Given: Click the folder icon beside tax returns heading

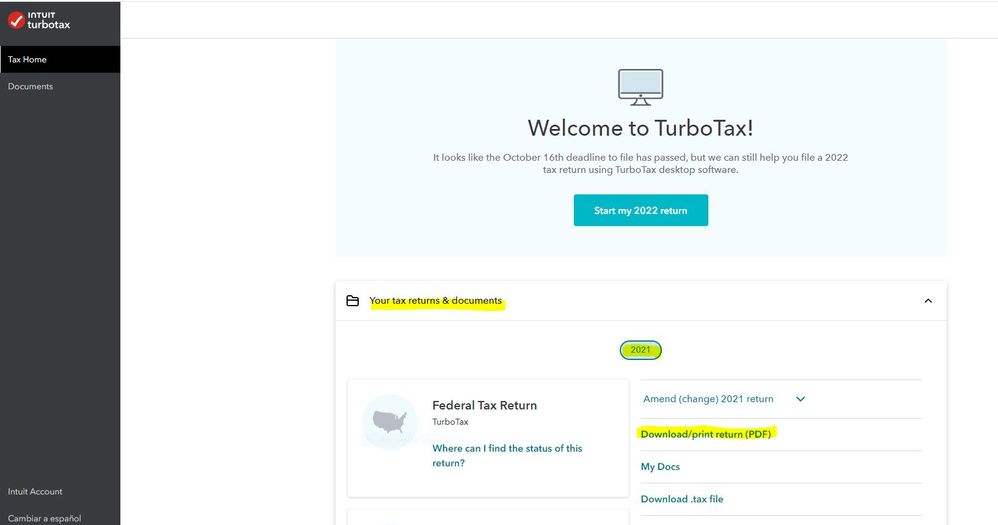Looking at the screenshot, I should click(352, 300).
